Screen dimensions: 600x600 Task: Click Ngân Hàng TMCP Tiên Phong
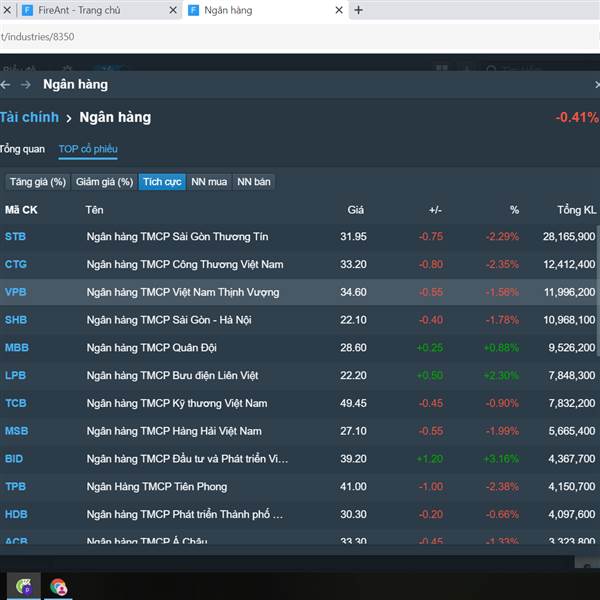click(157, 487)
